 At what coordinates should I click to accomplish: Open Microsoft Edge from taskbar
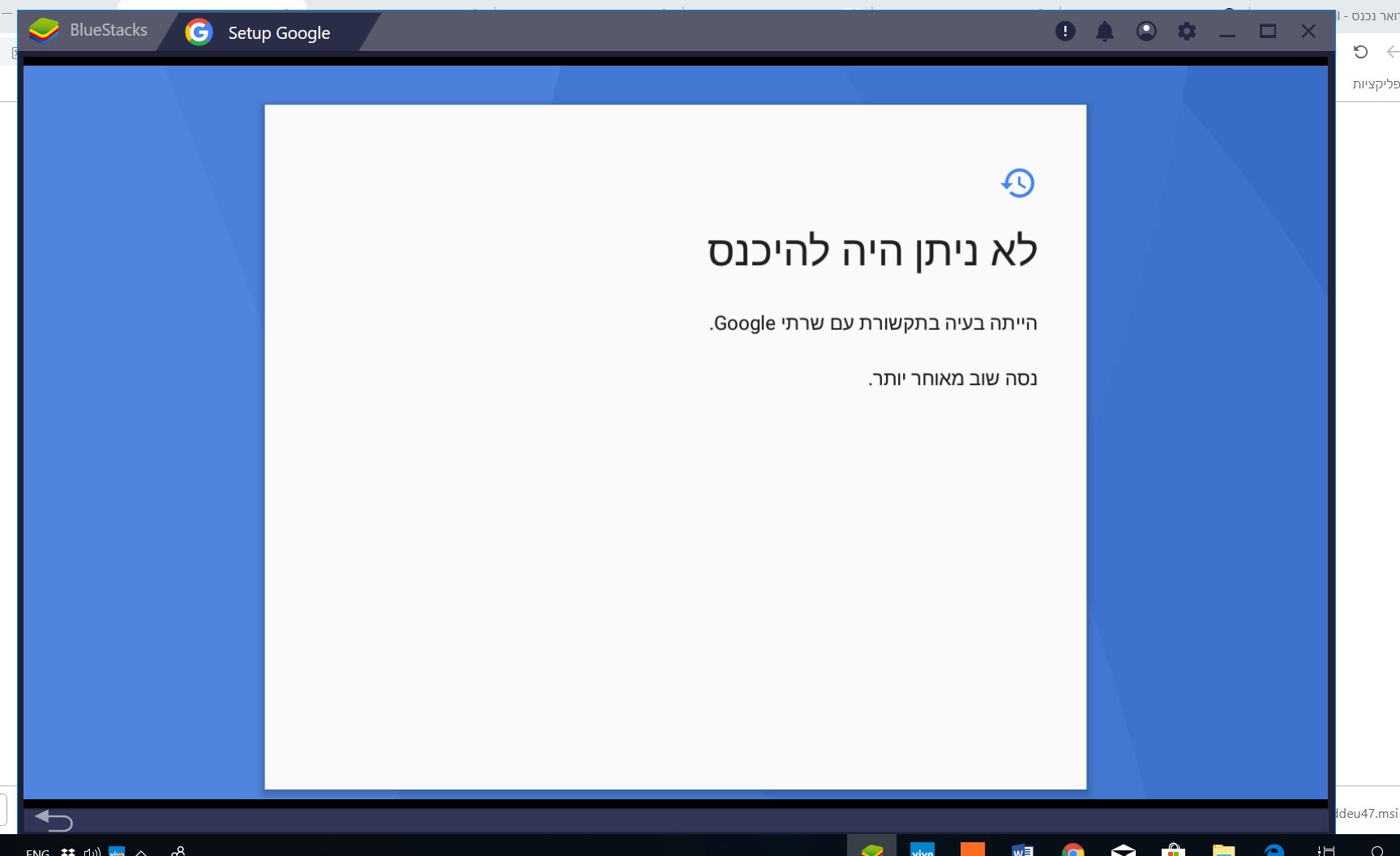pyautogui.click(x=1274, y=850)
